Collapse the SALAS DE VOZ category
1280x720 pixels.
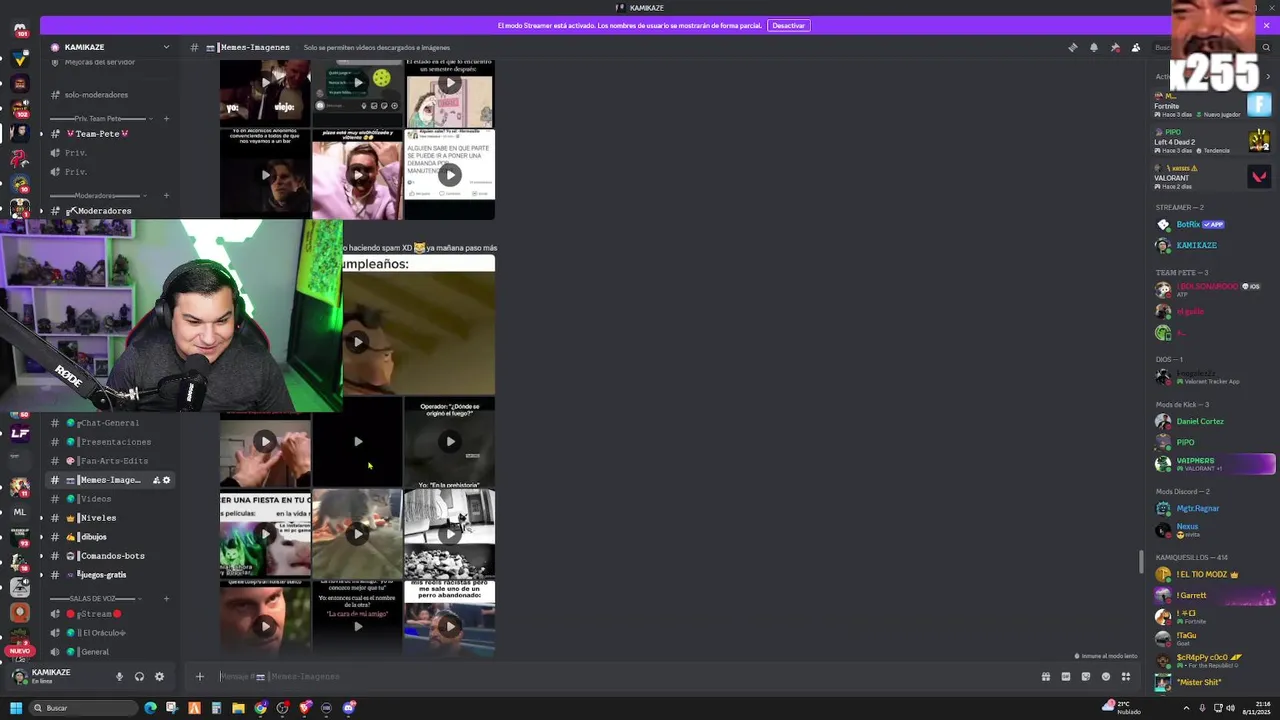pyautogui.click(x=95, y=598)
